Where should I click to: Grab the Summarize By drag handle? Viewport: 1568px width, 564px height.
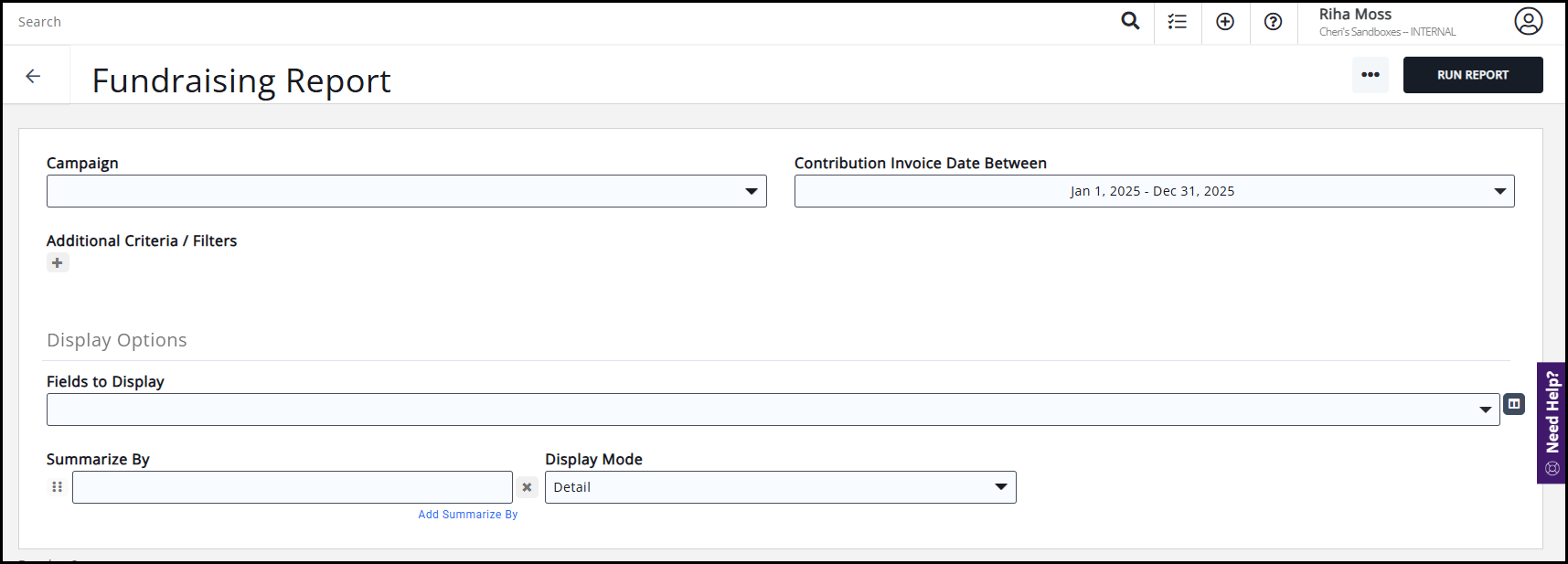pos(58,487)
